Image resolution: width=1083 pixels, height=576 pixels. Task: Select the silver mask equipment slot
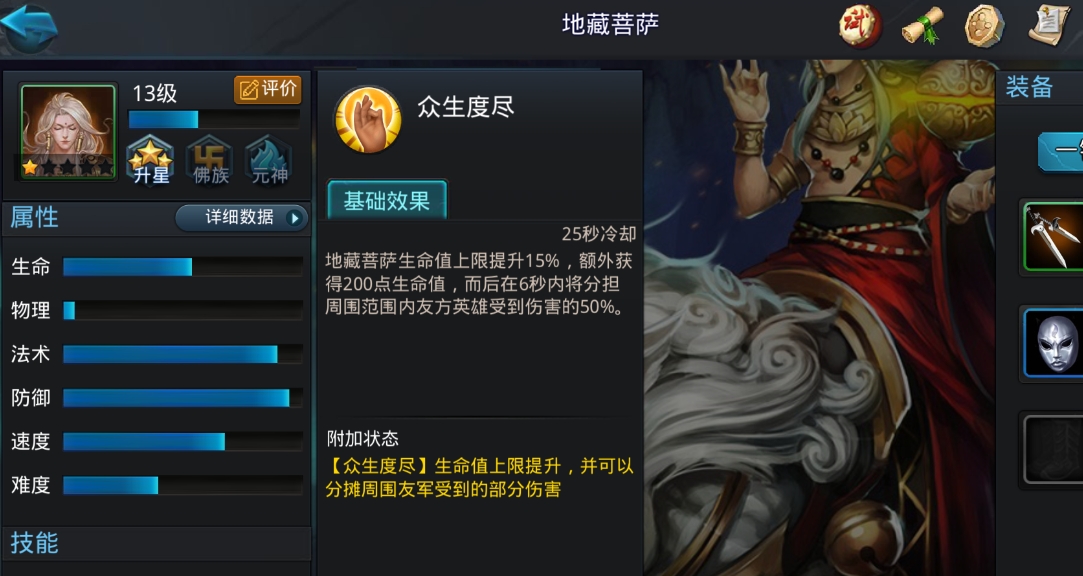(1053, 343)
